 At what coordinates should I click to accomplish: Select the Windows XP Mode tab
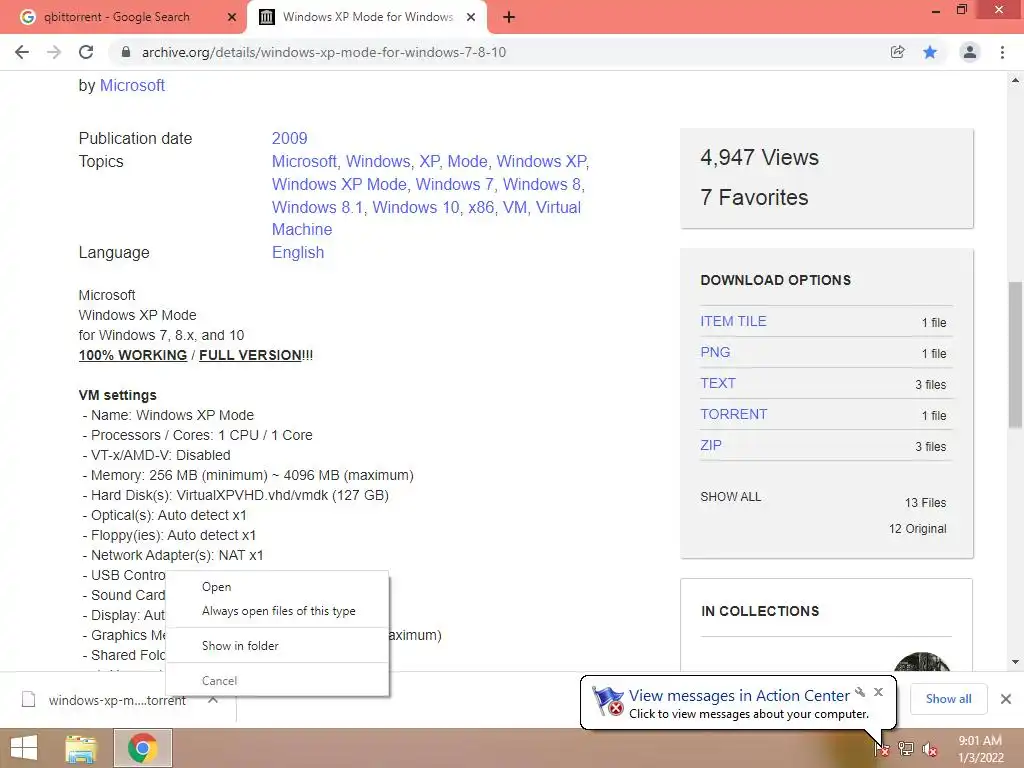point(368,17)
